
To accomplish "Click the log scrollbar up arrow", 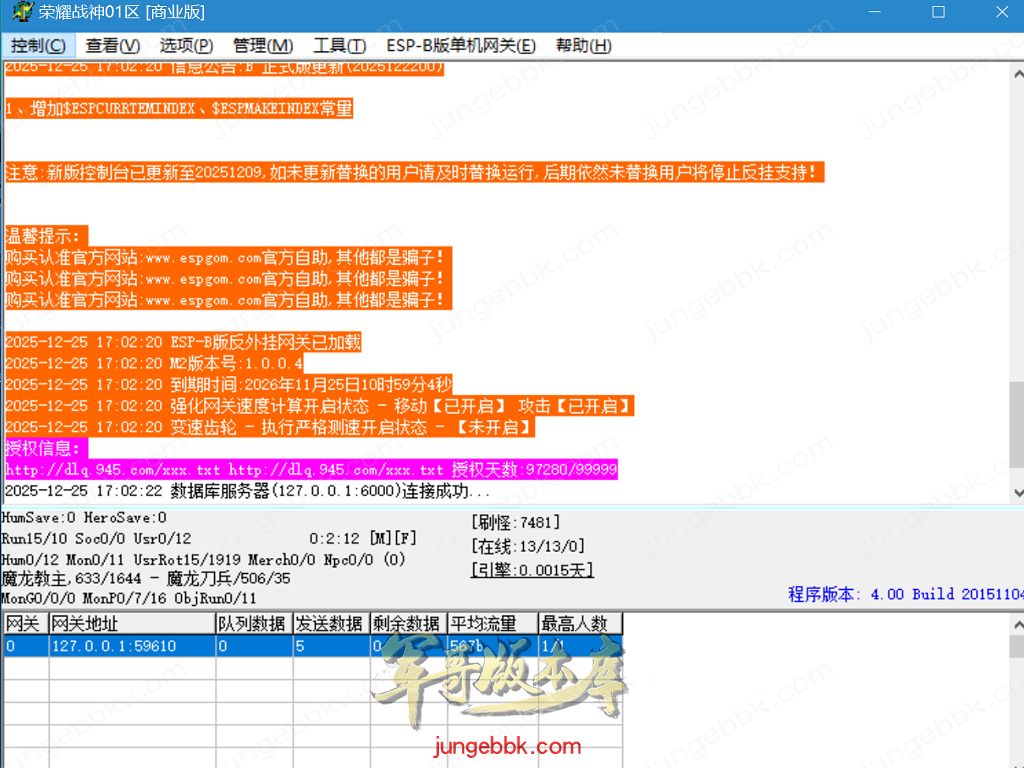I will pos(1015,71).
